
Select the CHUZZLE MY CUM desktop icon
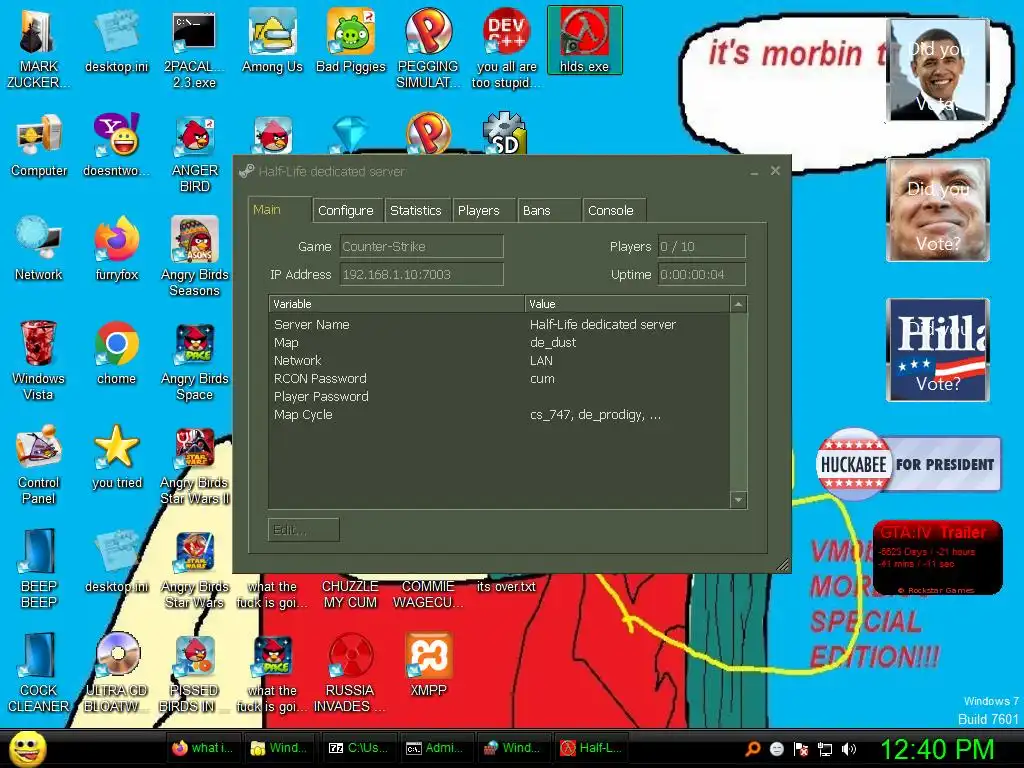[350, 594]
